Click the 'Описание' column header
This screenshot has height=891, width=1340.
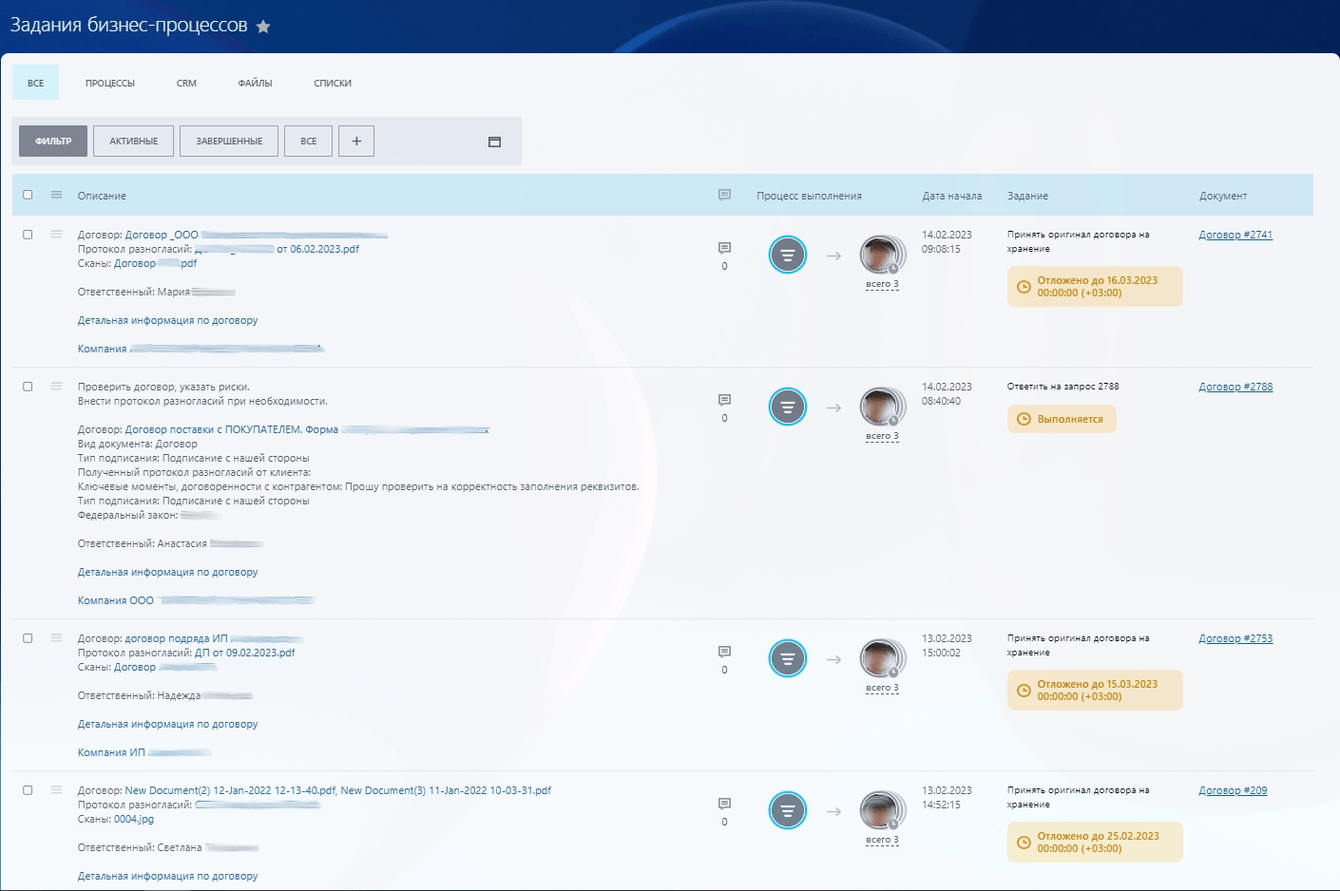pos(102,196)
